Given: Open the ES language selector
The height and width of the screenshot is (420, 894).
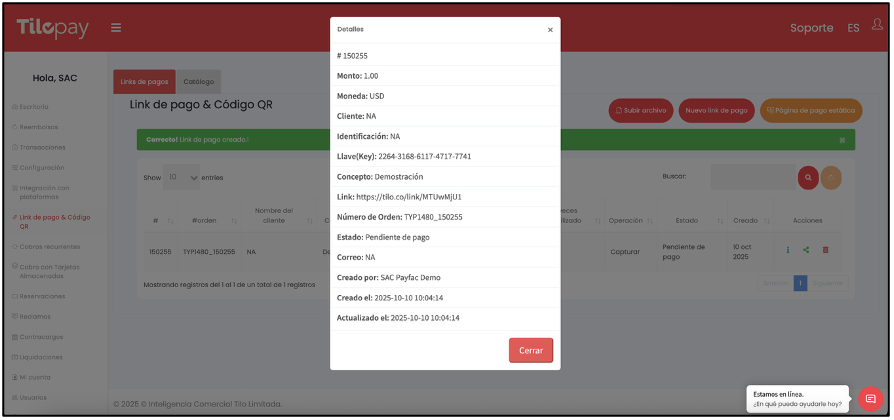Looking at the screenshot, I should coord(853,28).
